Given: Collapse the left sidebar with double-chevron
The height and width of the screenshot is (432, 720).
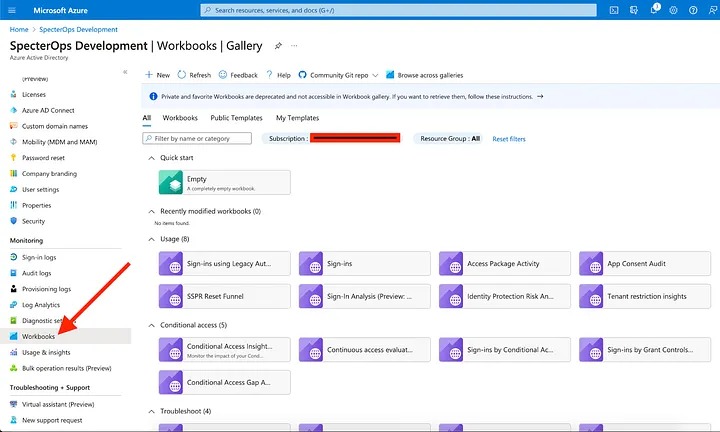Looking at the screenshot, I should point(125,72).
